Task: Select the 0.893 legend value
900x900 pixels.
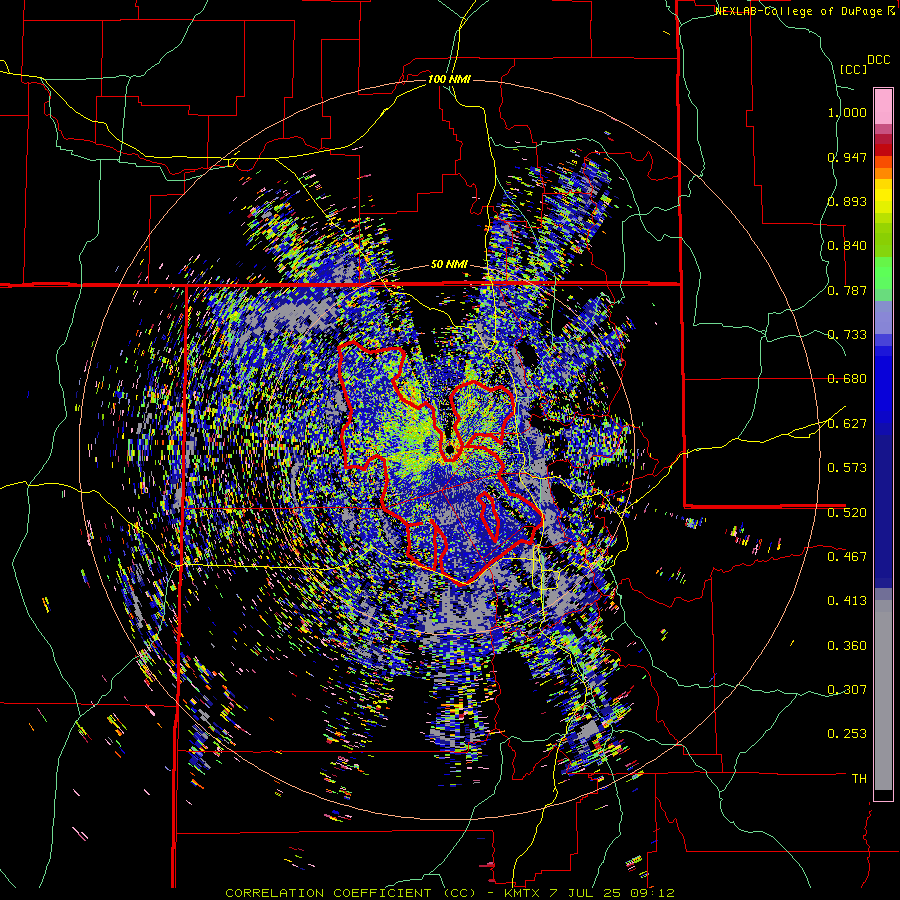Action: (847, 201)
